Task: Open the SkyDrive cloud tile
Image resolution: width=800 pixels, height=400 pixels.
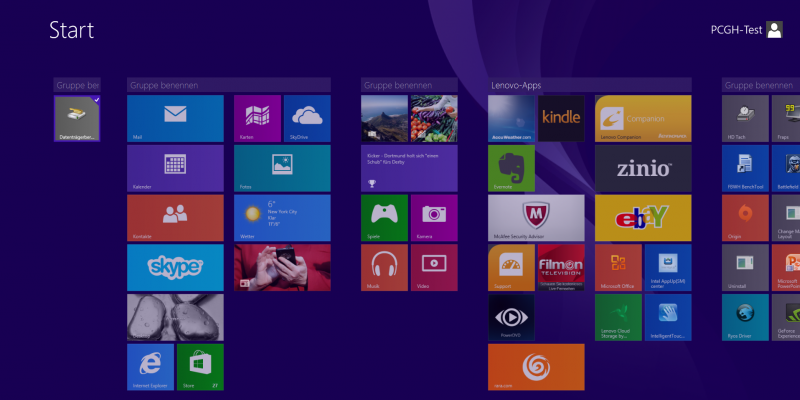Action: pos(307,118)
